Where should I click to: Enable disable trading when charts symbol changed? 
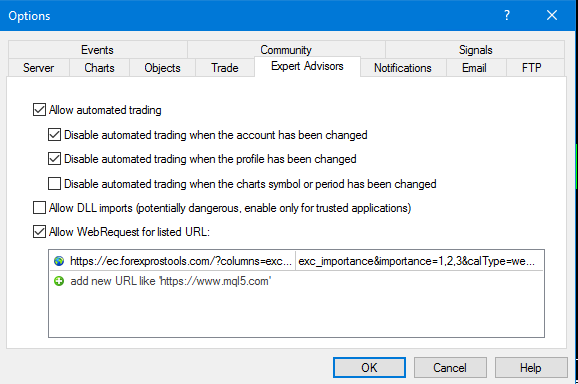coord(55,184)
